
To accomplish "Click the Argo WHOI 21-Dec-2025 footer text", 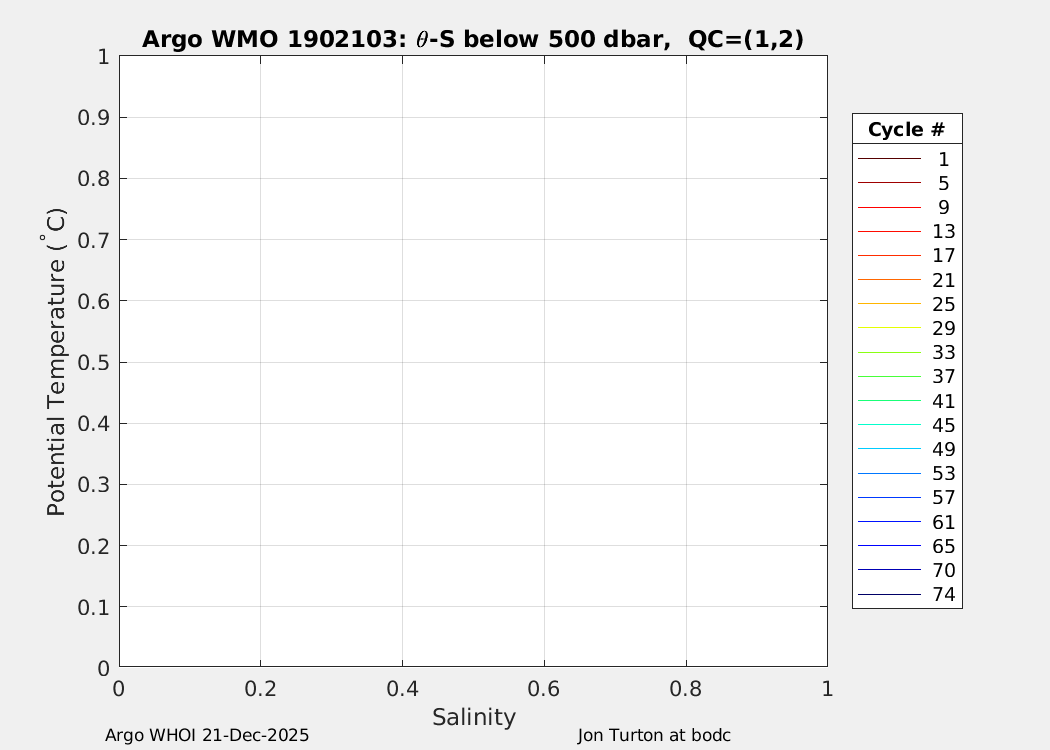I will pyautogui.click(x=207, y=736).
